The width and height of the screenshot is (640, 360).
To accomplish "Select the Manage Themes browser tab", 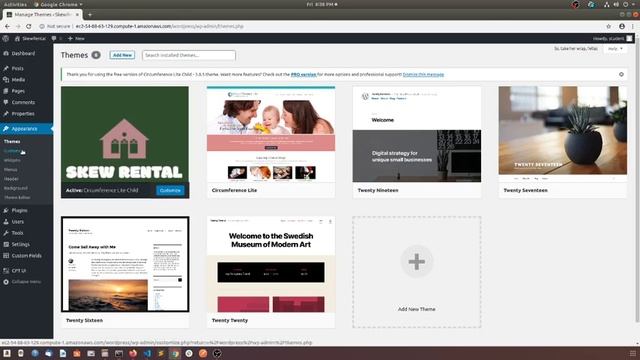I will 43,15.
